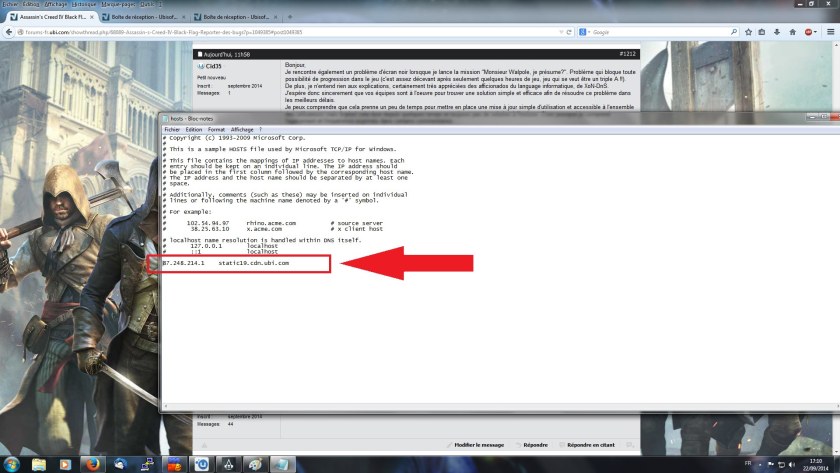
Task: Open a new Firefox tab with plus button
Action: [x=290, y=17]
